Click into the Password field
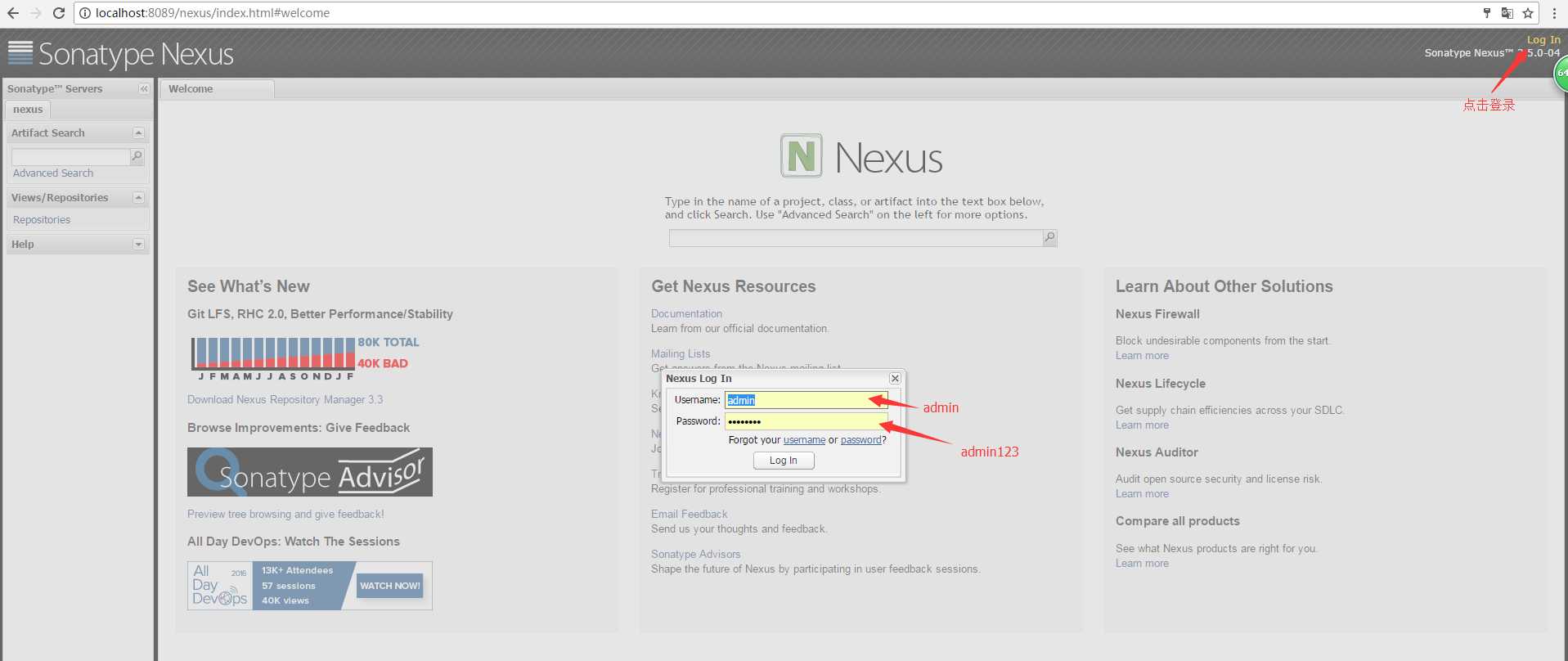 tap(806, 421)
